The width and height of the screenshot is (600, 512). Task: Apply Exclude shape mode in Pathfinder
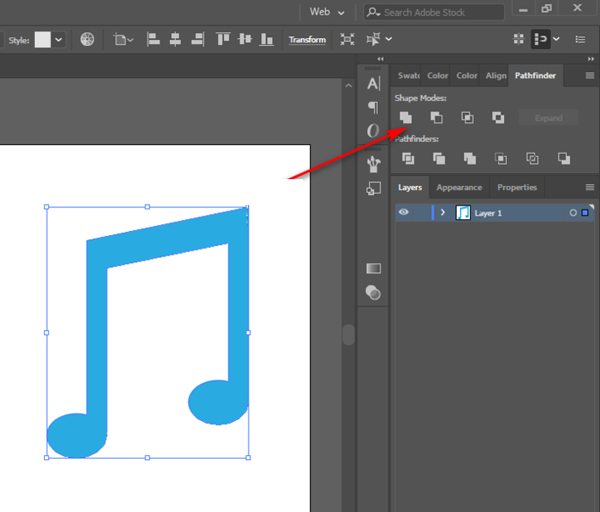tap(498, 118)
